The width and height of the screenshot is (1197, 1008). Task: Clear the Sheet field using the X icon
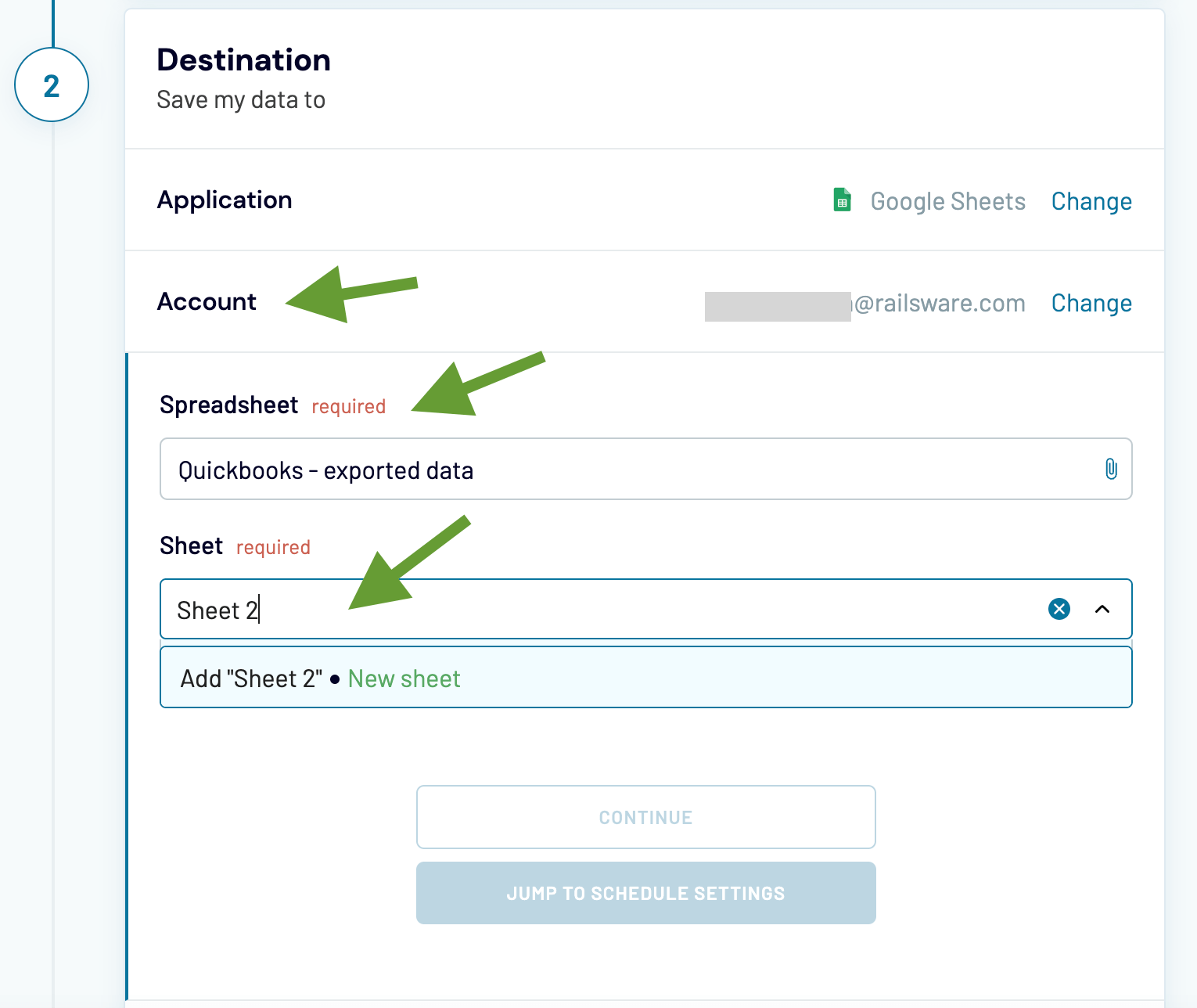1059,609
